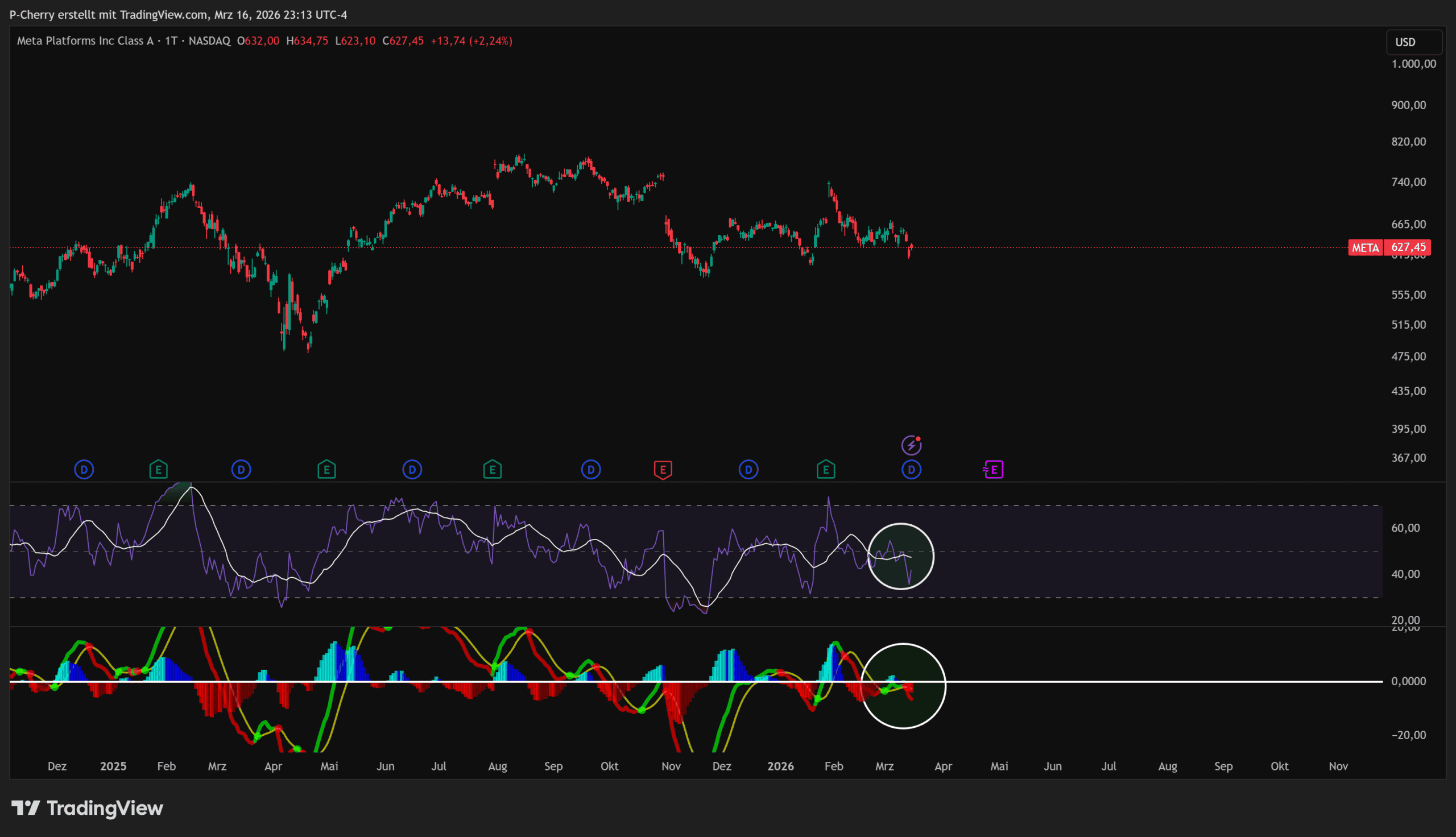Click the Meta Platforms Inc Class A title
1456x837 pixels.
tap(85, 41)
